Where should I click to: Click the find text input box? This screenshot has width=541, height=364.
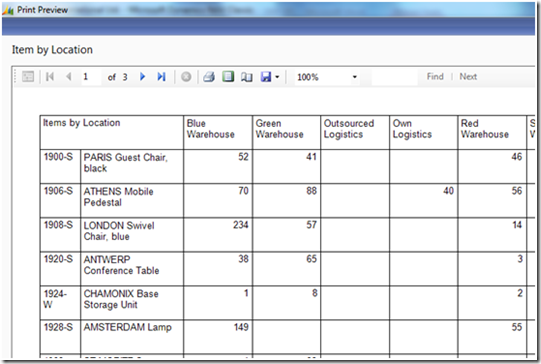394,77
